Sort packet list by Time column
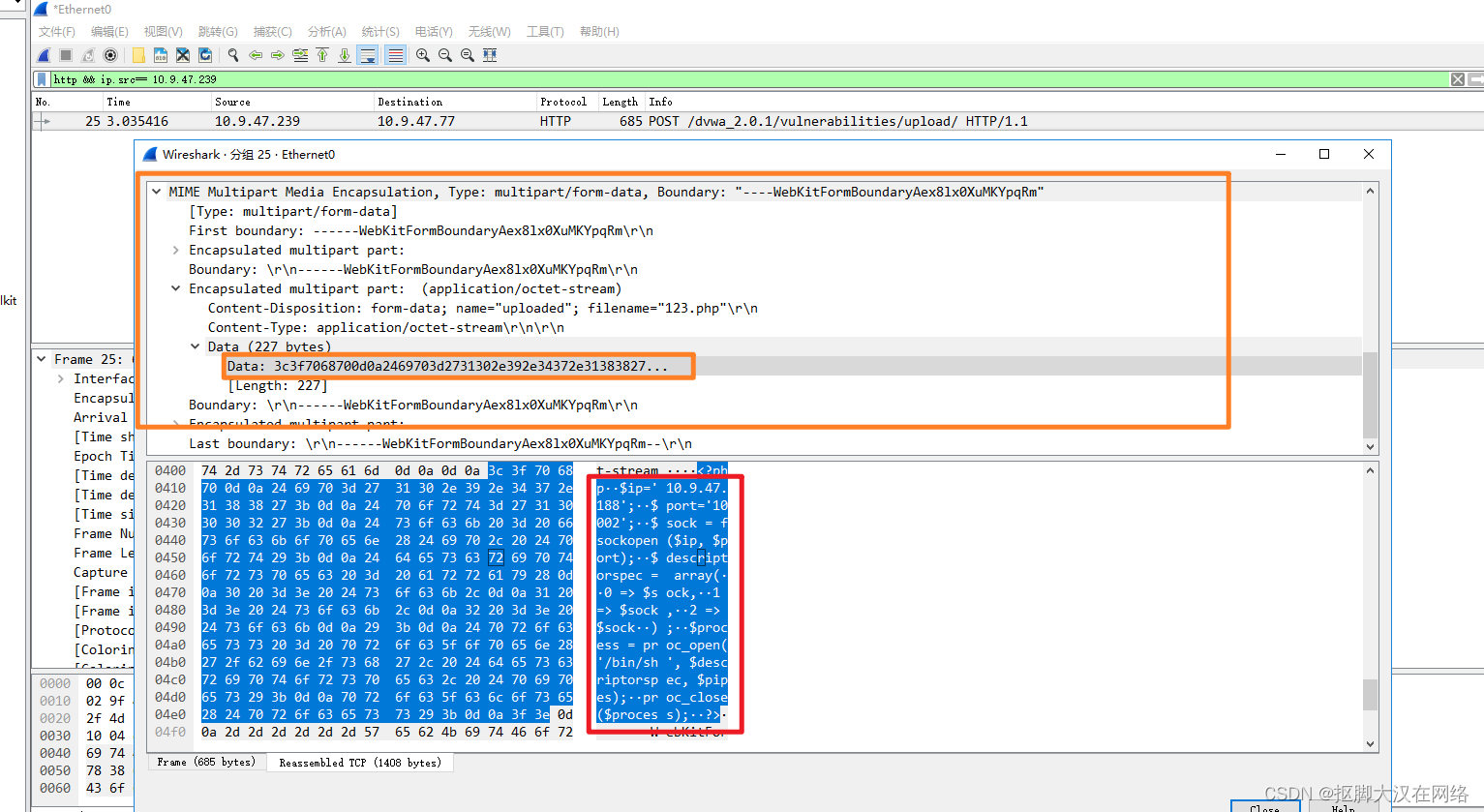This screenshot has height=812, width=1484. click(157, 102)
